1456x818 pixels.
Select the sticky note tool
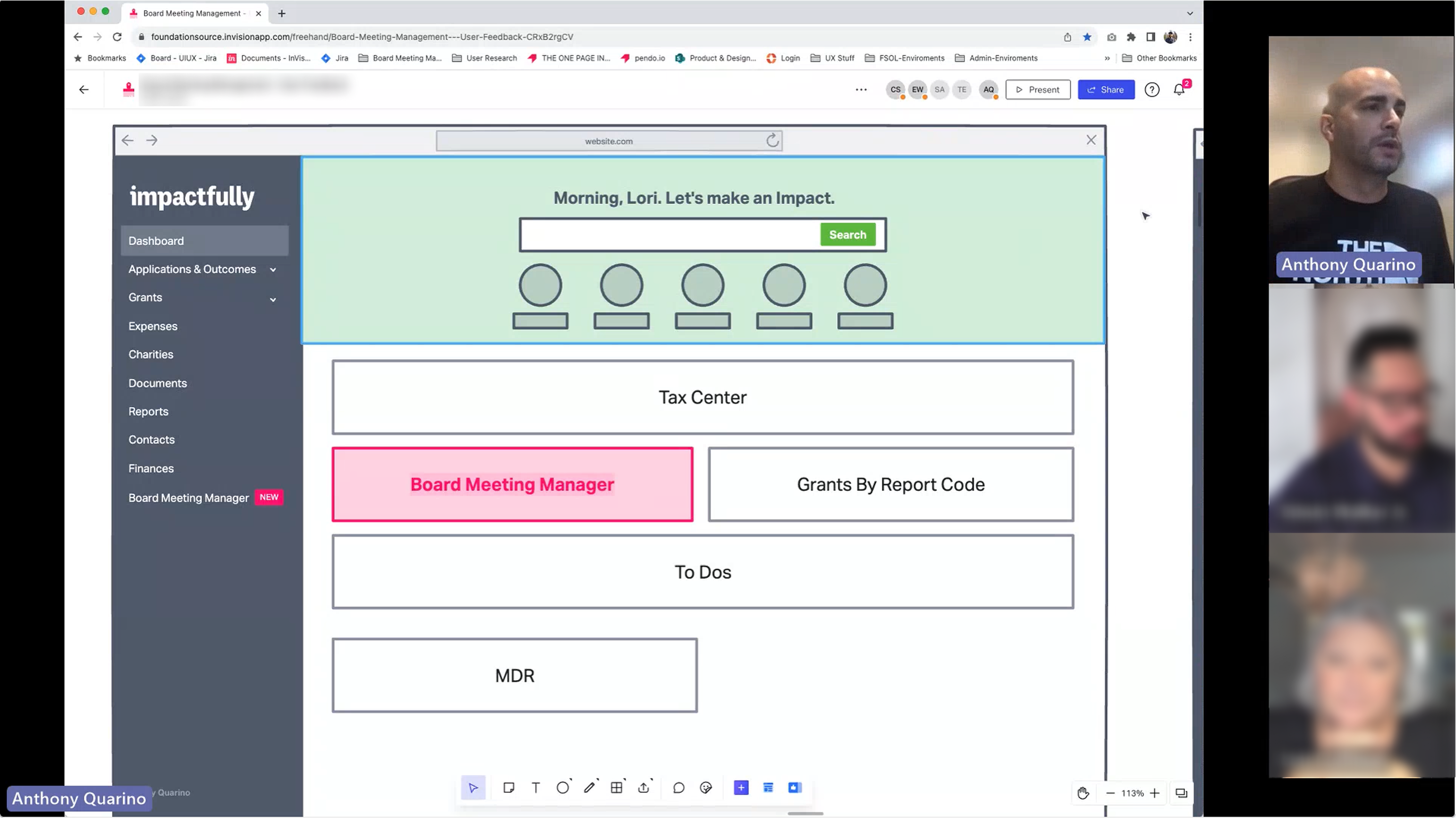[x=508, y=787]
